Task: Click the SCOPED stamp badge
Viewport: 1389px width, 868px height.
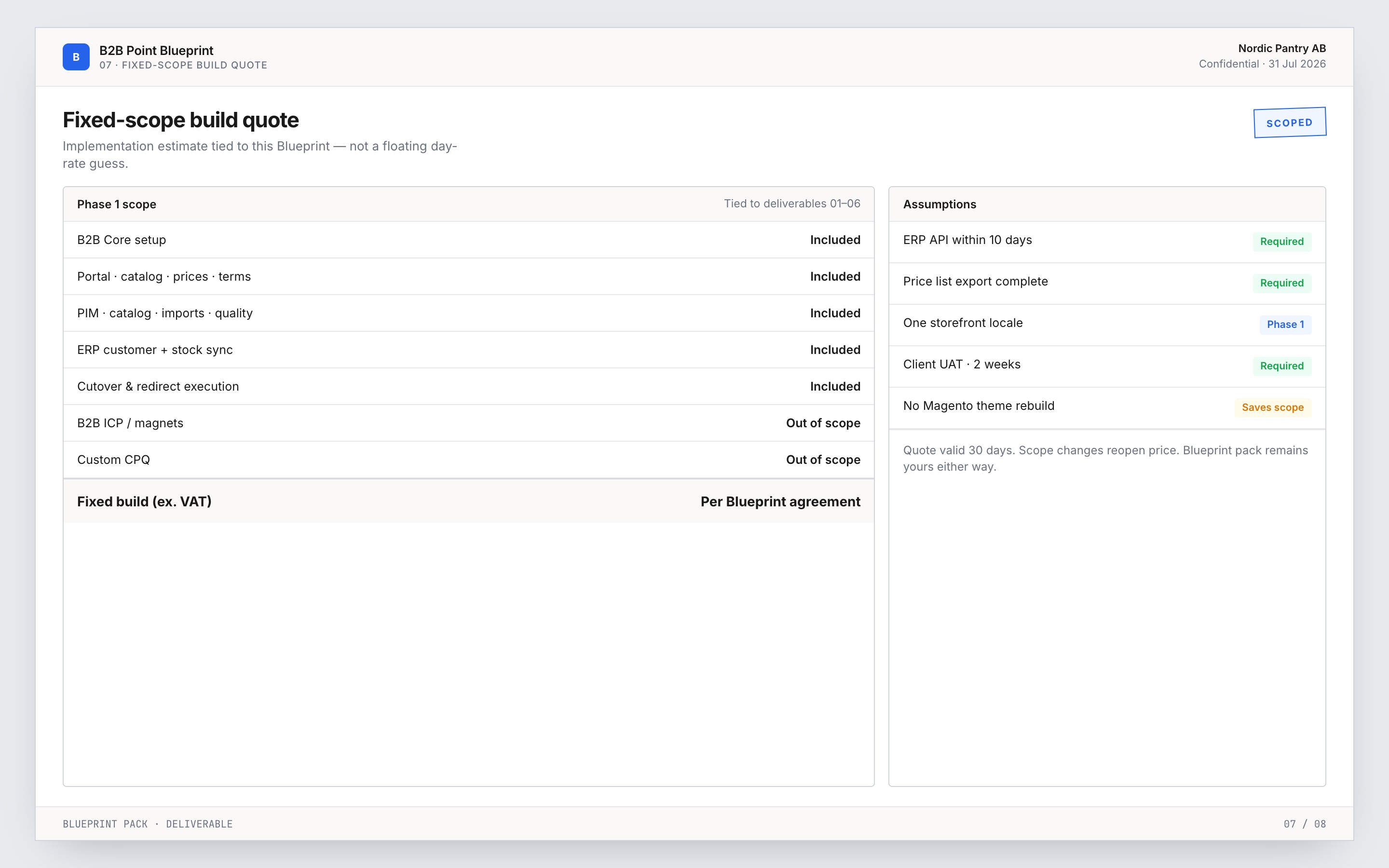Action: pyautogui.click(x=1289, y=122)
